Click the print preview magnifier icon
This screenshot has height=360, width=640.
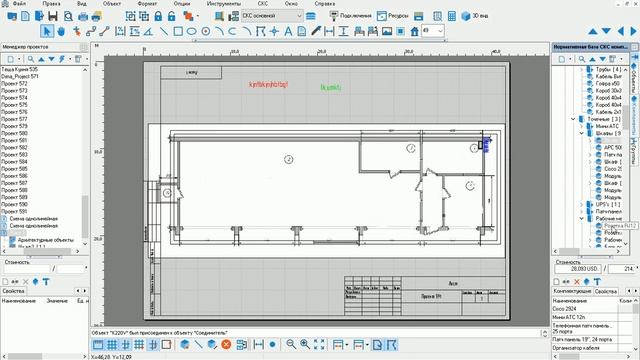pyautogui.click(x=68, y=16)
